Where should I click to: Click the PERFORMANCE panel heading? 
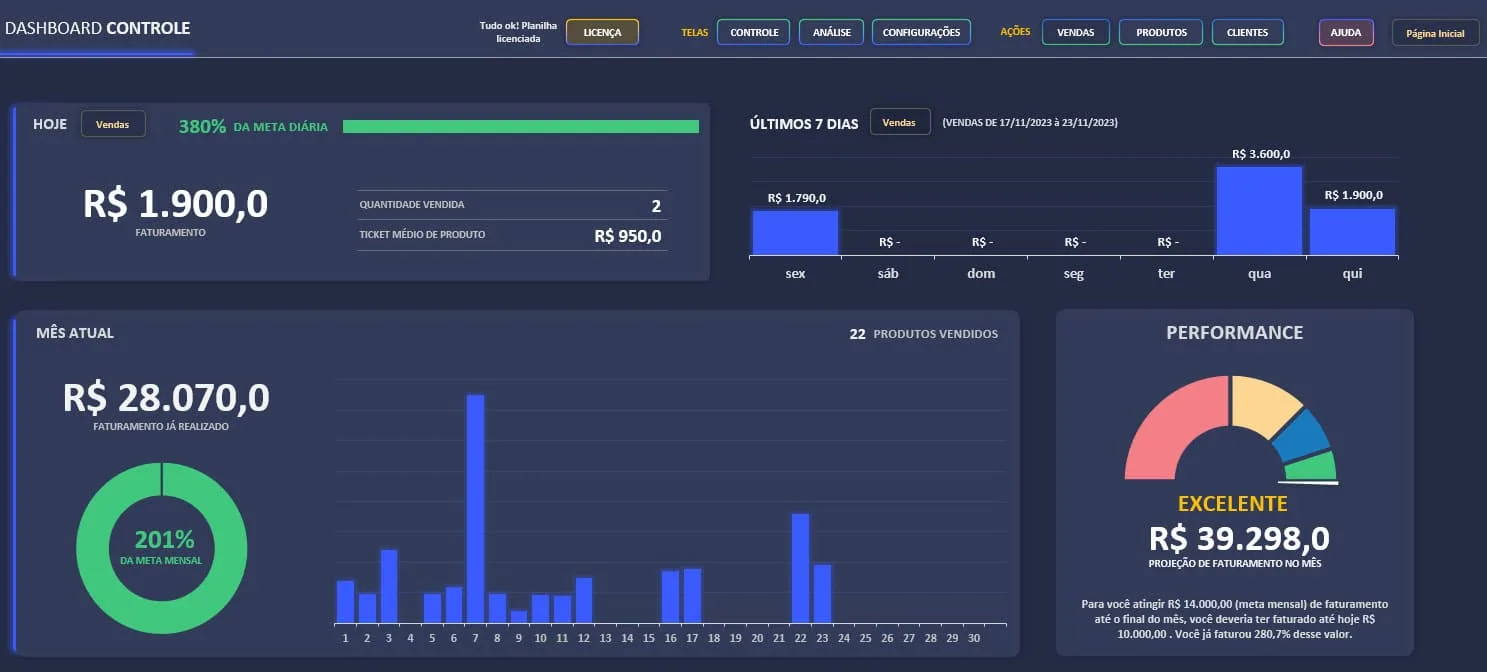(1234, 333)
